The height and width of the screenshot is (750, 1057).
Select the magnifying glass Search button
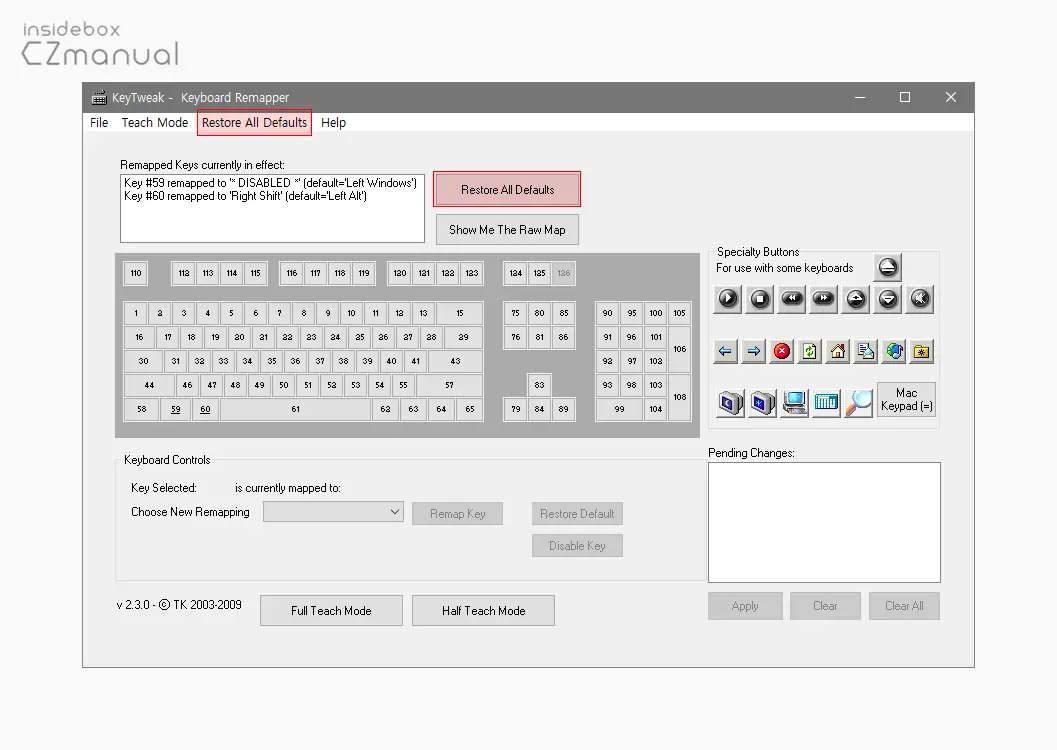pos(858,402)
